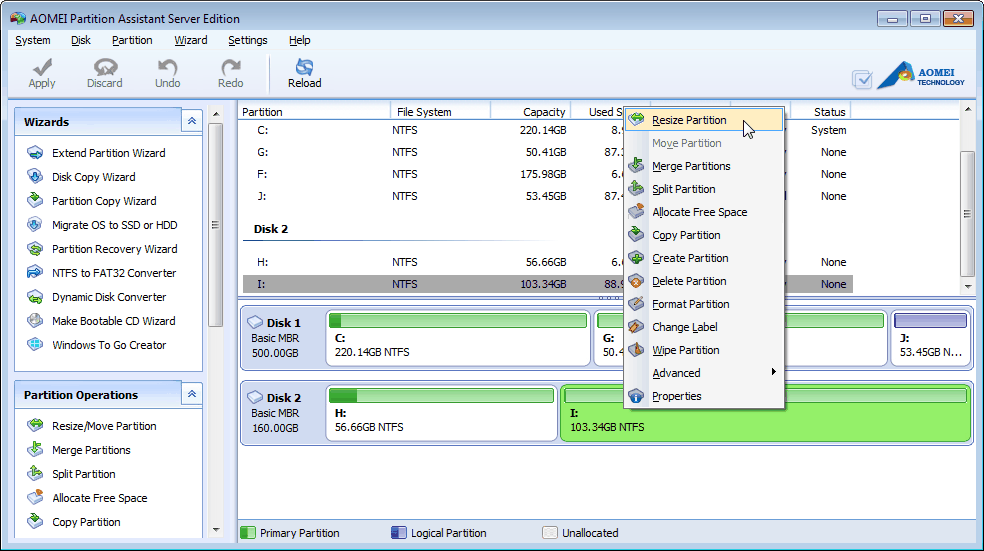Click the Logical Partition legend swatch
The image size is (984, 551).
click(398, 533)
